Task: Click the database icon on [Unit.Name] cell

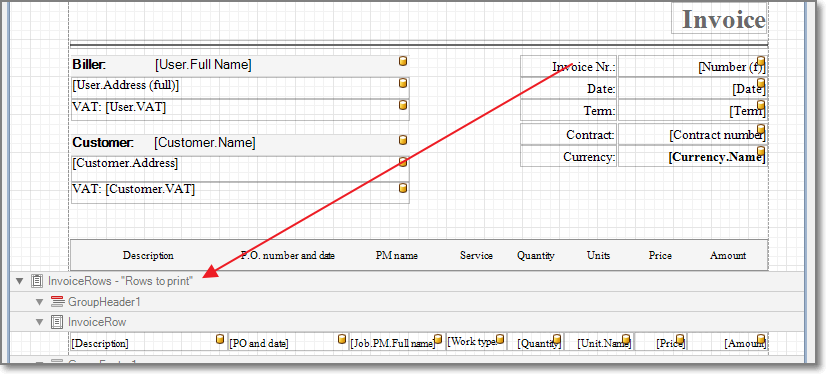Action: [x=626, y=339]
